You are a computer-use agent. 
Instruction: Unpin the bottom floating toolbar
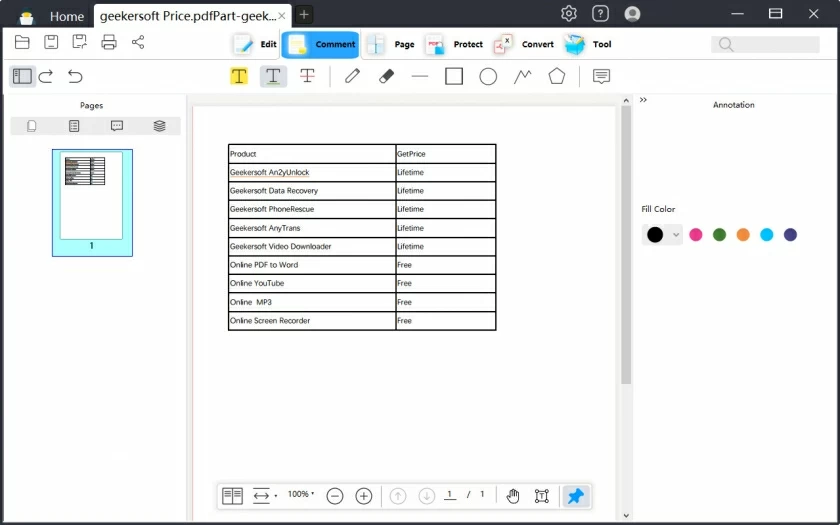(575, 496)
